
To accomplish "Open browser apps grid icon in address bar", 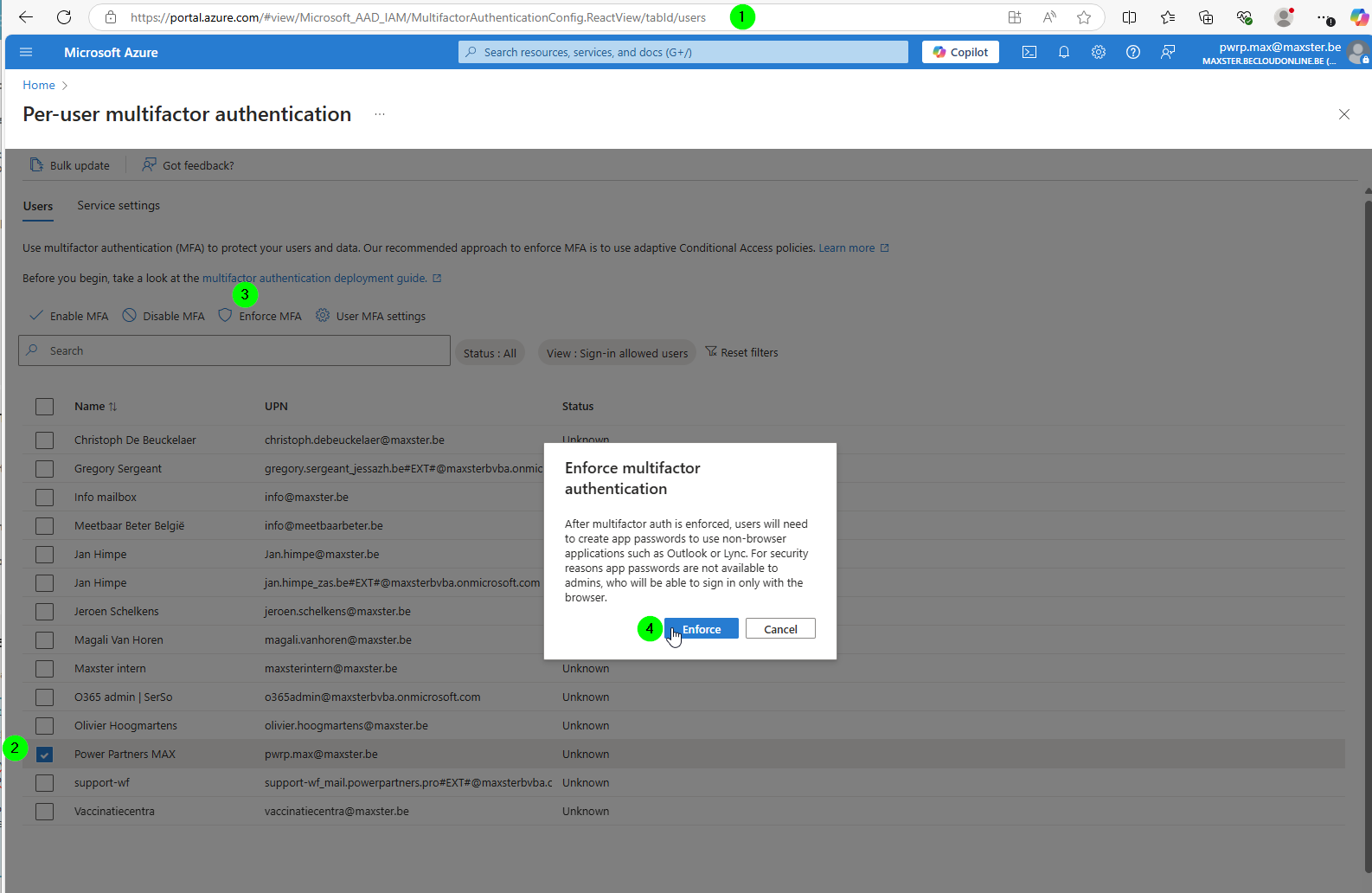I will 1015,17.
